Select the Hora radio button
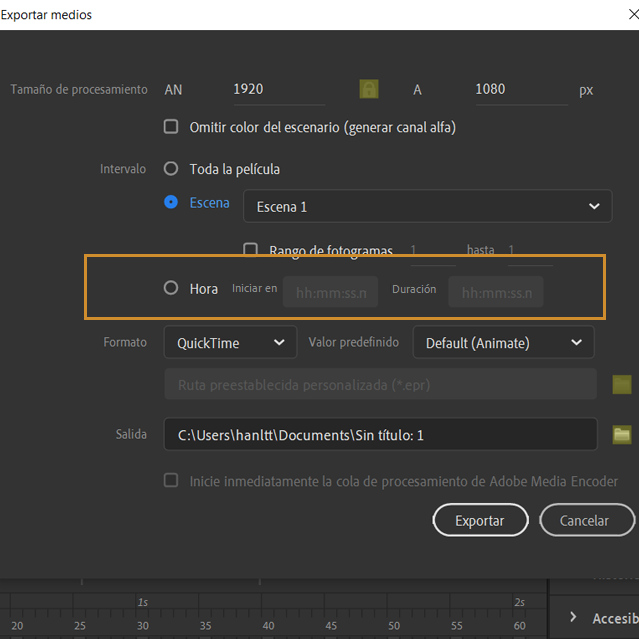 (171, 288)
